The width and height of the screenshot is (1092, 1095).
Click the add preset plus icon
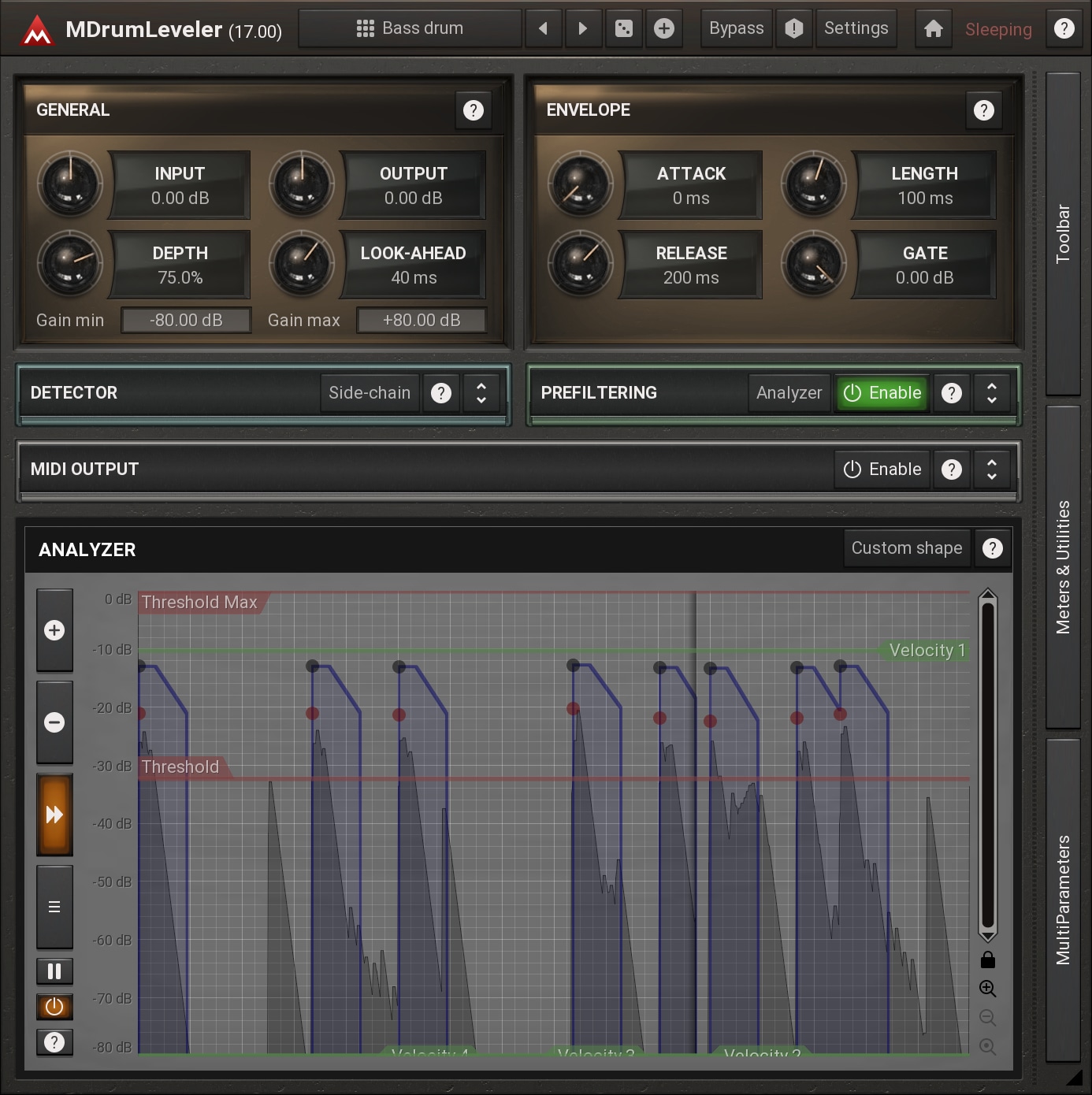(x=664, y=29)
